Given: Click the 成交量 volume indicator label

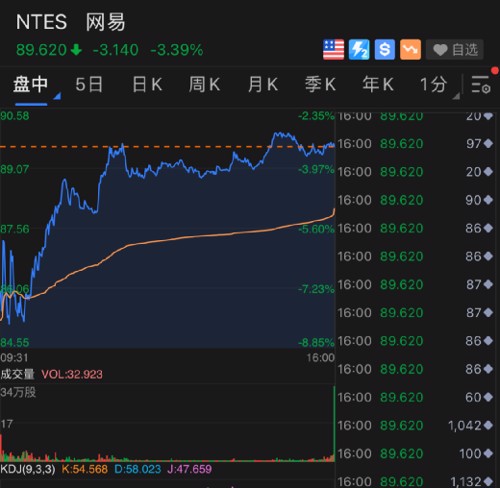Looking at the screenshot, I should [x=17, y=374].
